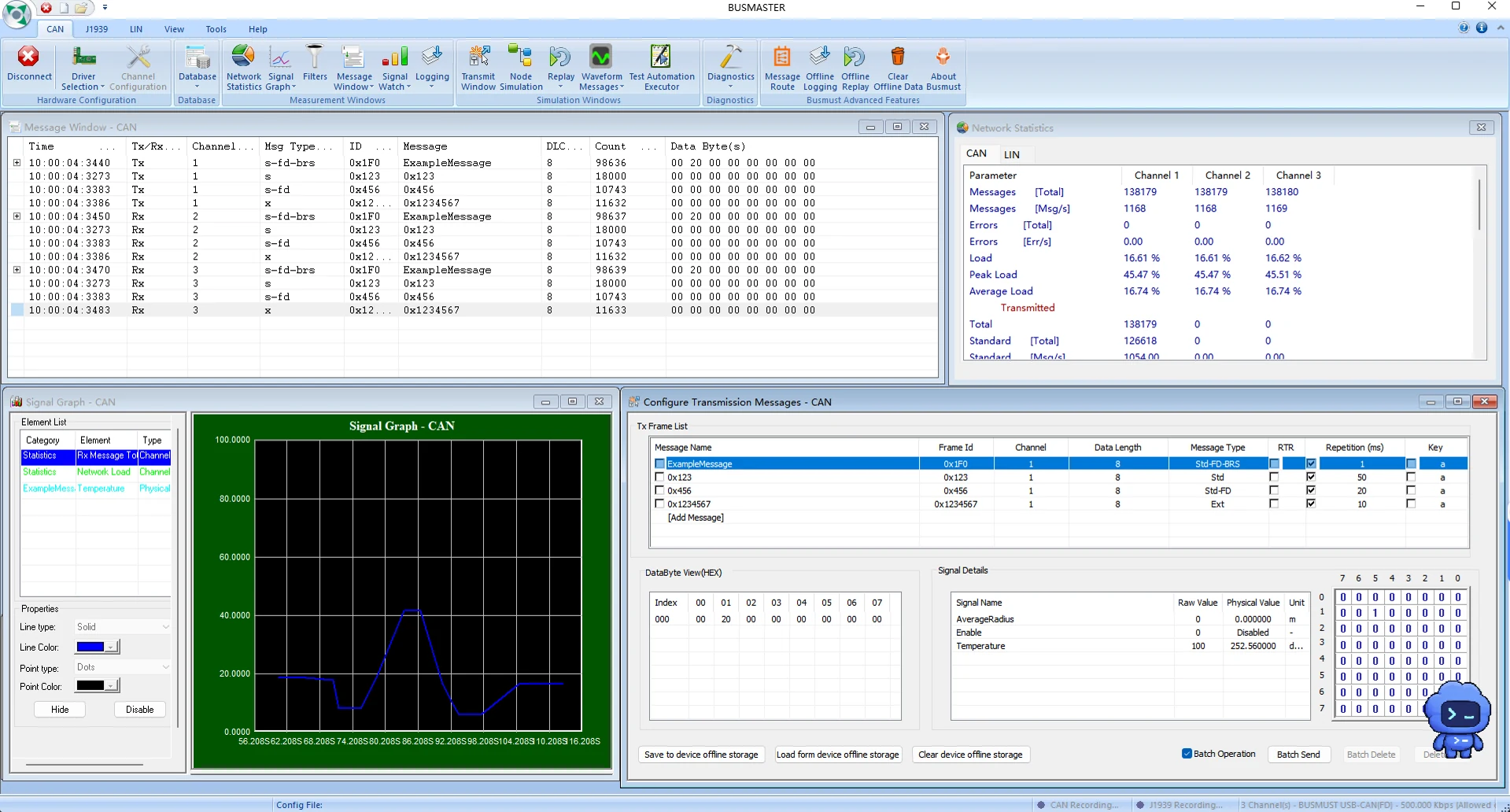Screen dimensions: 1510x812
Task: Expand the first Tx row at 10:00:04:3440
Action: (x=17, y=163)
